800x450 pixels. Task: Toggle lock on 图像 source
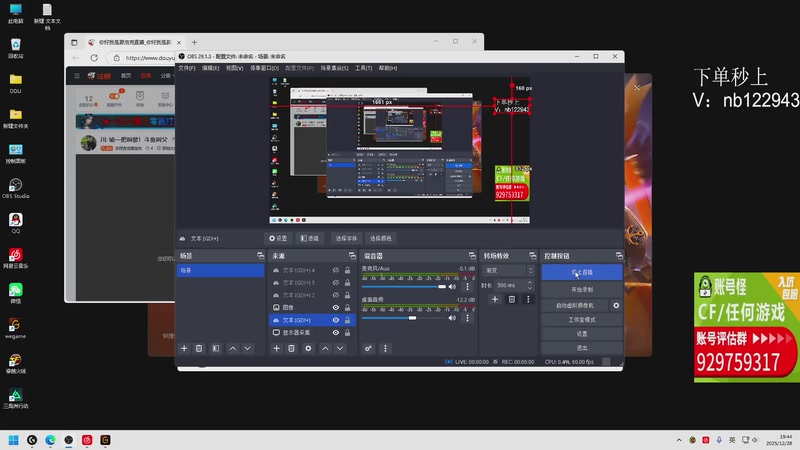(347, 307)
